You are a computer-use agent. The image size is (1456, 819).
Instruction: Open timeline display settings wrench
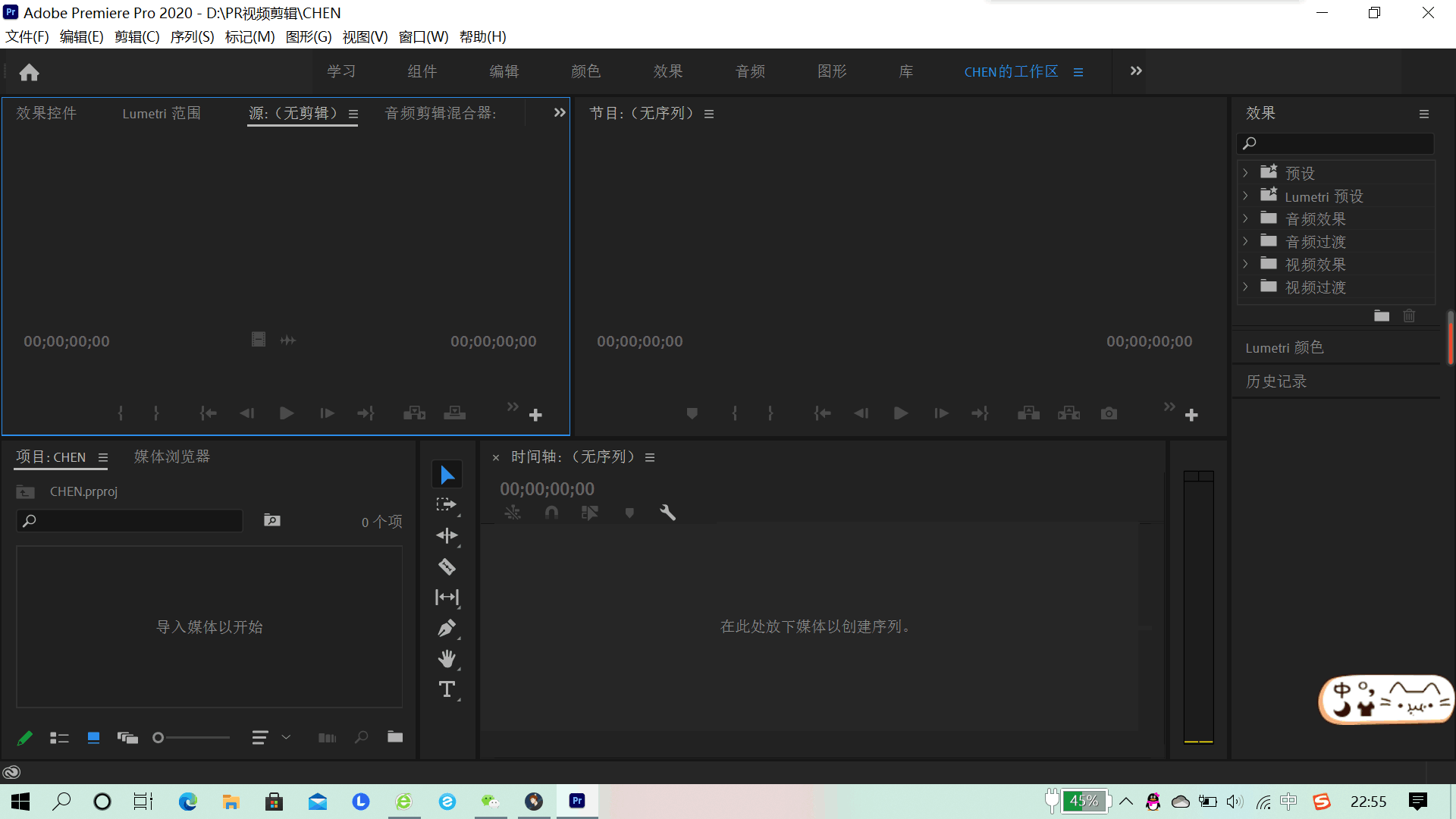point(667,513)
